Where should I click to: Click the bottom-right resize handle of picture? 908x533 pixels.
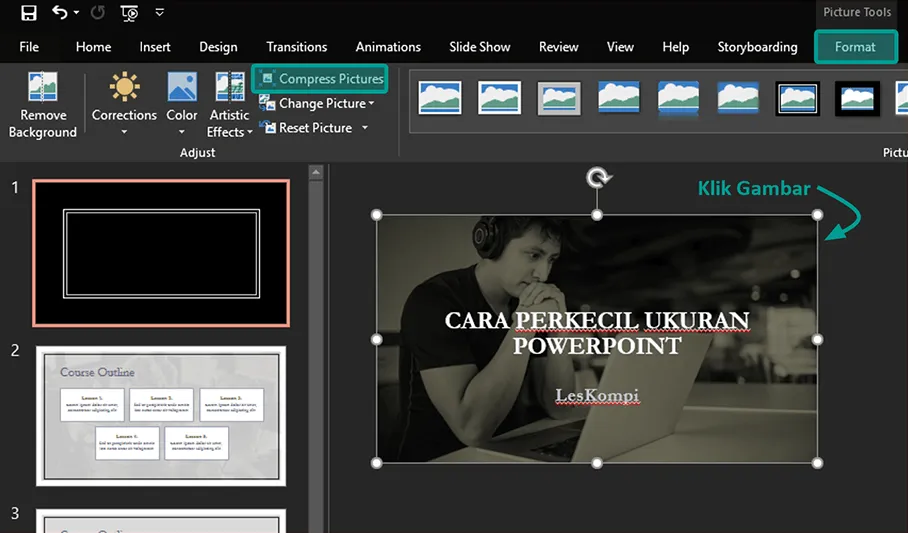[x=817, y=463]
